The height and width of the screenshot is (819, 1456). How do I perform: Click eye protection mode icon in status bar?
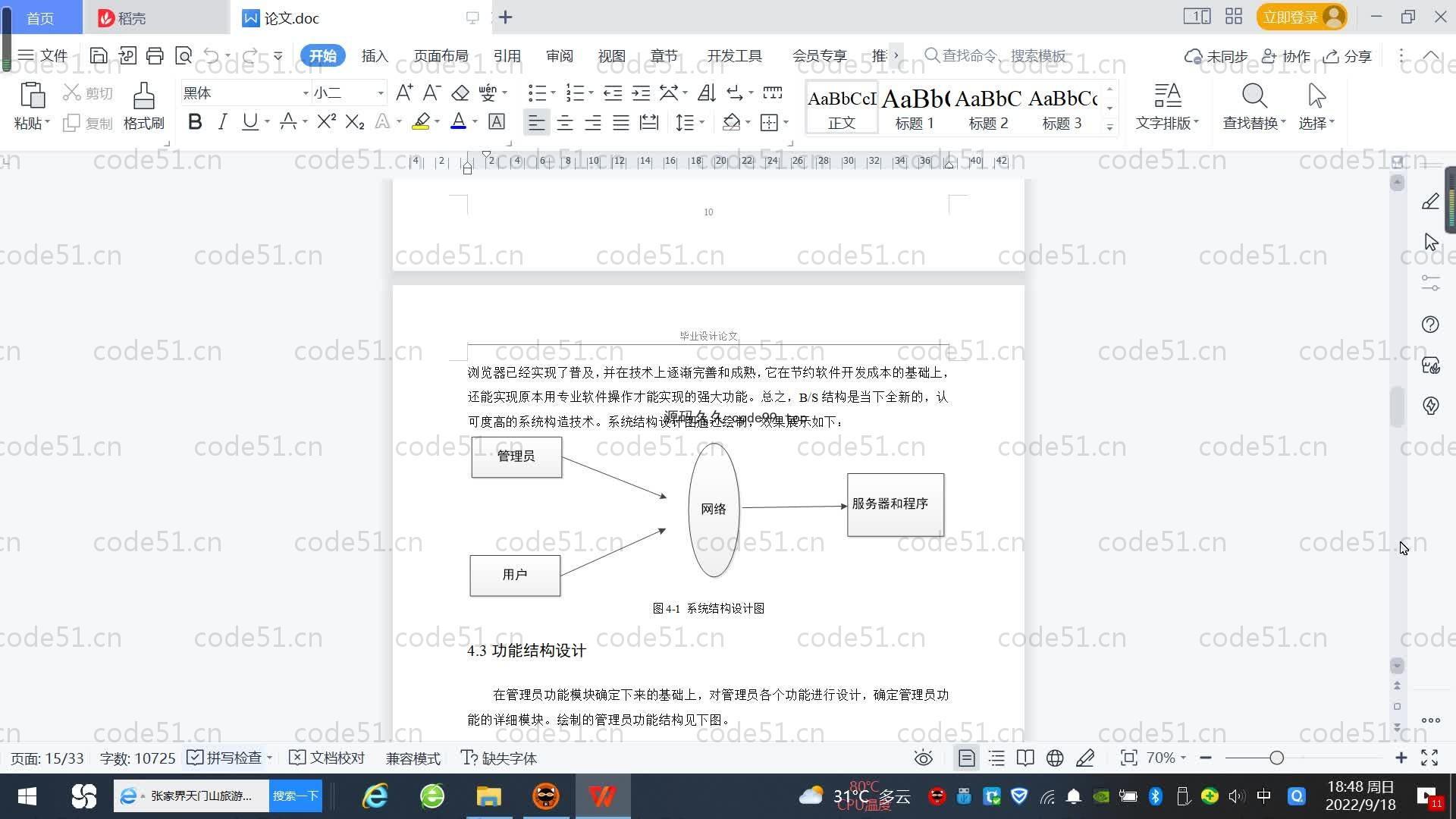click(x=923, y=758)
